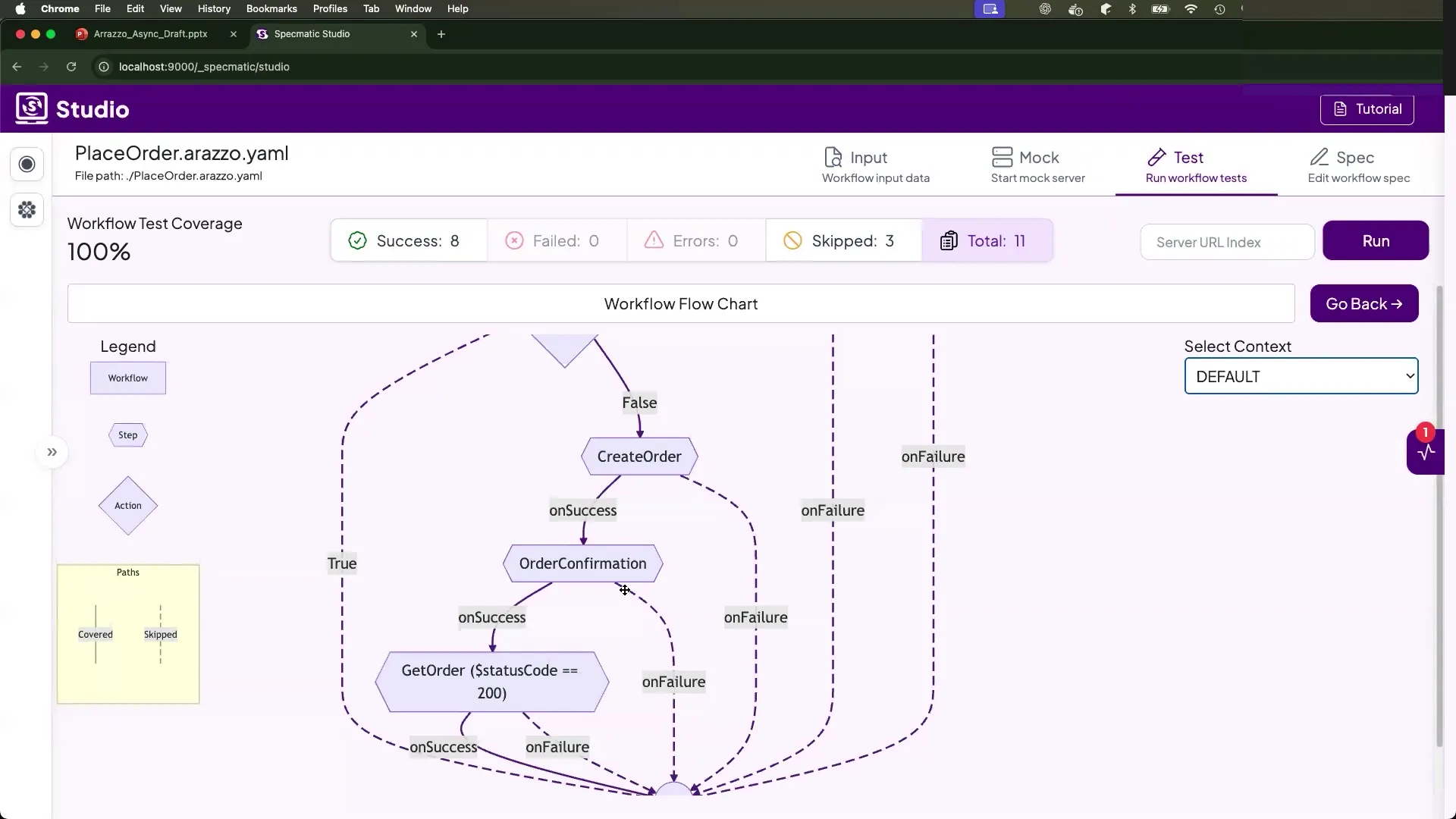Switch to Mock start mock server tab
Image resolution: width=1456 pixels, height=819 pixels.
click(1038, 166)
